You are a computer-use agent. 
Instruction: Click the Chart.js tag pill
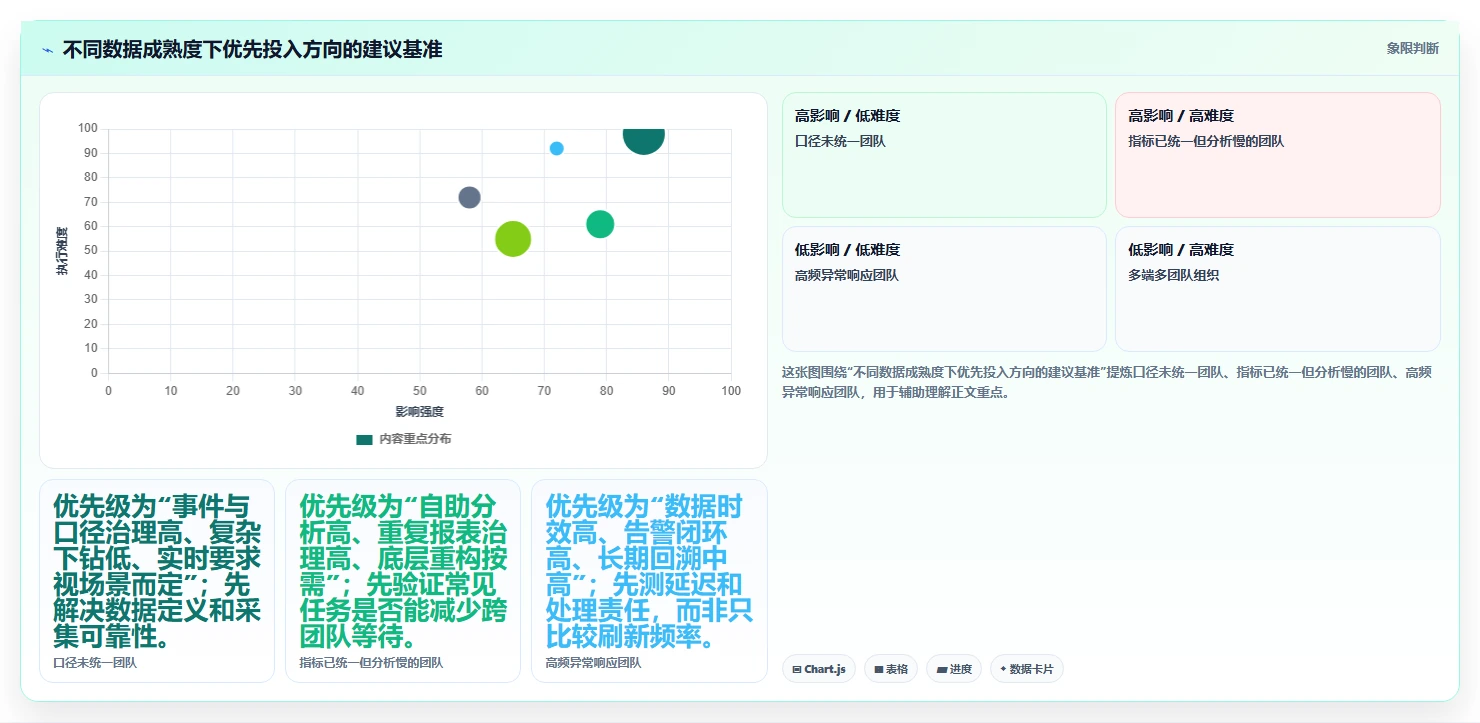819,669
